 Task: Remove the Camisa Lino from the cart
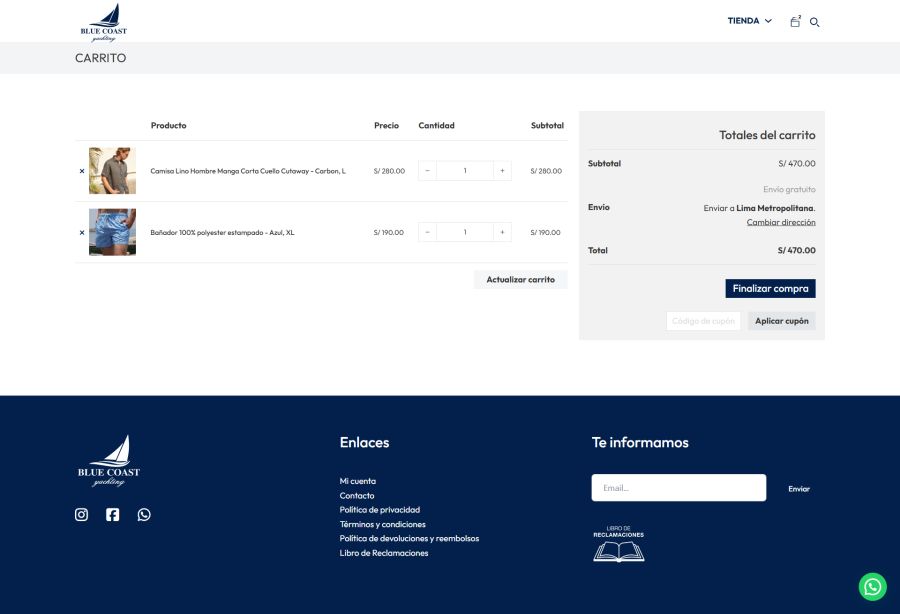click(x=82, y=170)
